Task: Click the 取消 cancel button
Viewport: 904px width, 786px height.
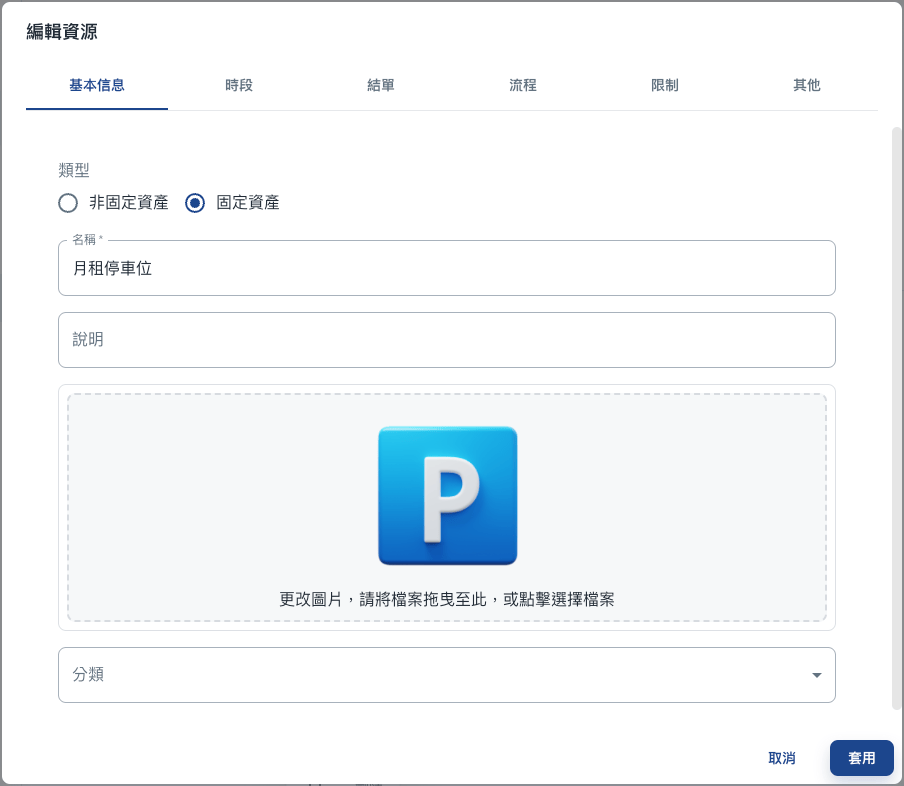Action: [x=782, y=758]
